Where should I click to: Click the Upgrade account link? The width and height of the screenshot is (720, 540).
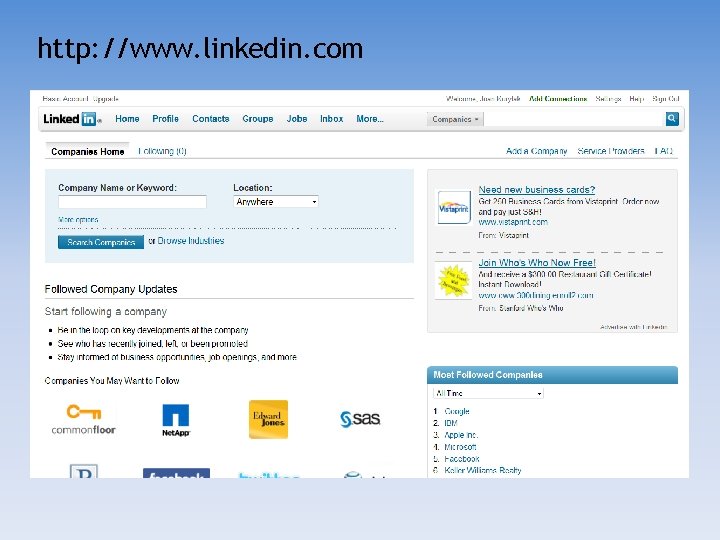pos(106,99)
